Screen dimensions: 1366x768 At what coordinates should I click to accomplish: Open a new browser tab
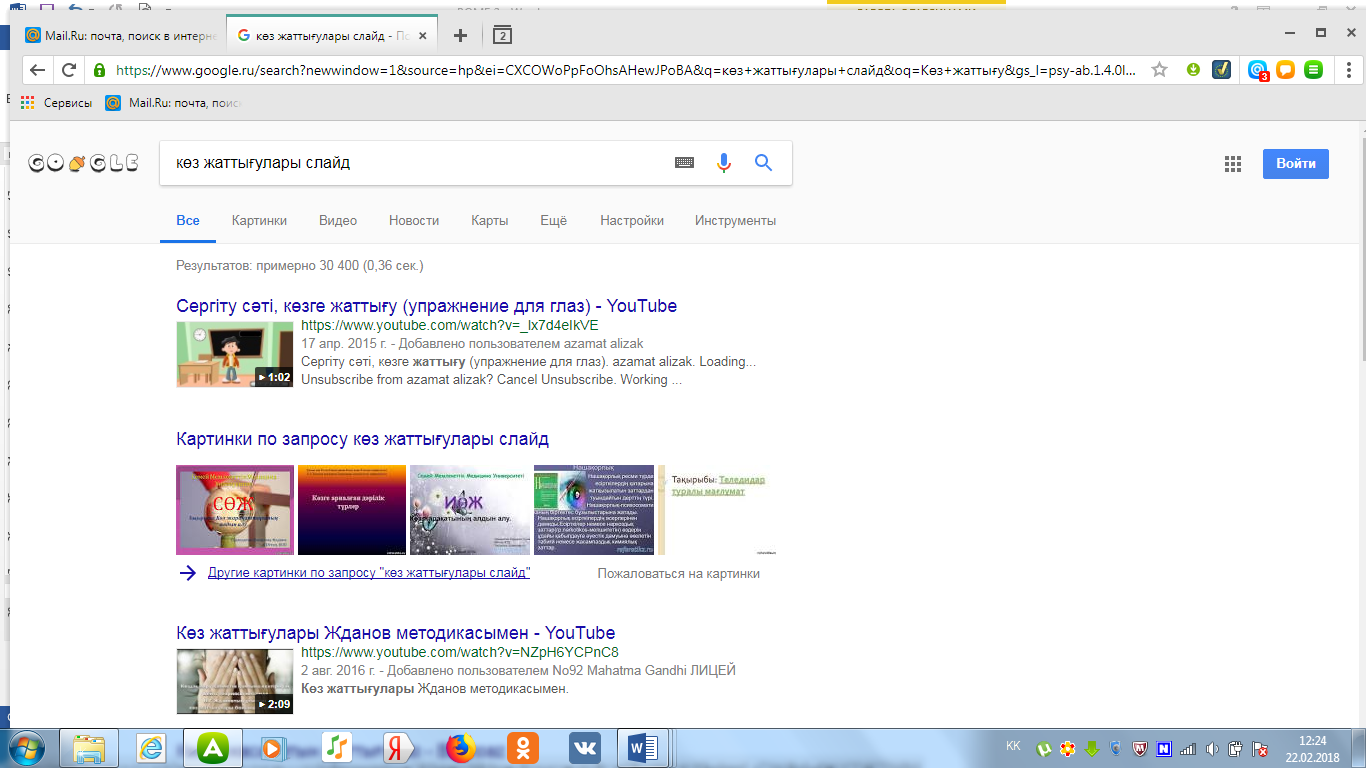460,35
